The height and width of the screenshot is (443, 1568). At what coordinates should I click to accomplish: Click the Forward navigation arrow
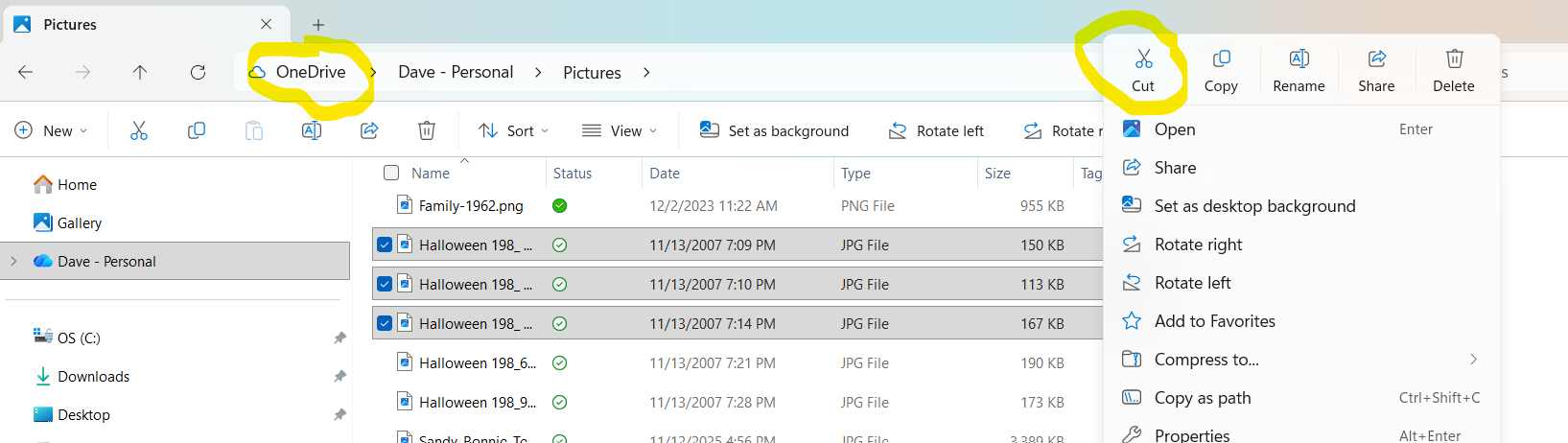[x=83, y=72]
